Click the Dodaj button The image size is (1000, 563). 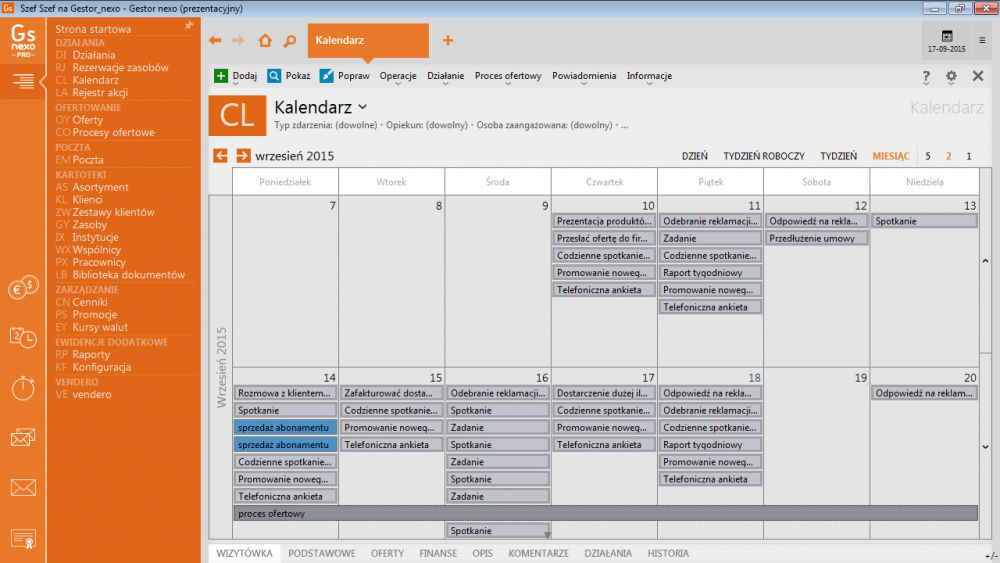click(x=236, y=76)
